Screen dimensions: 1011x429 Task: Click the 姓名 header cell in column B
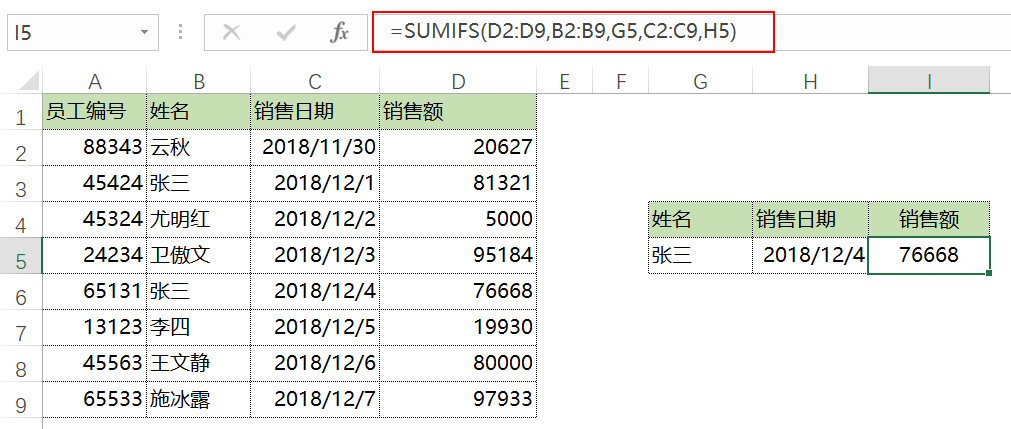pos(199,112)
